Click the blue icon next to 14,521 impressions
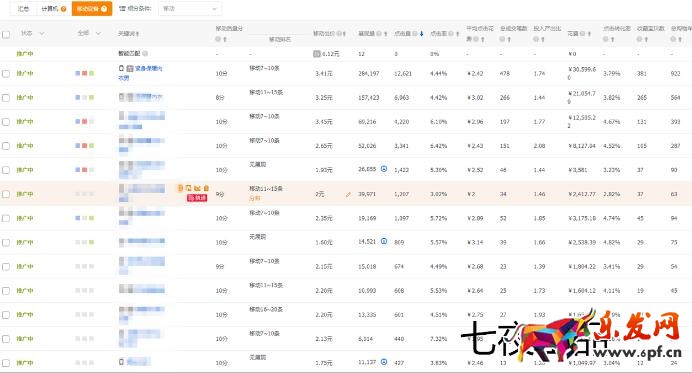This screenshot has height=373, width=692. click(384, 241)
